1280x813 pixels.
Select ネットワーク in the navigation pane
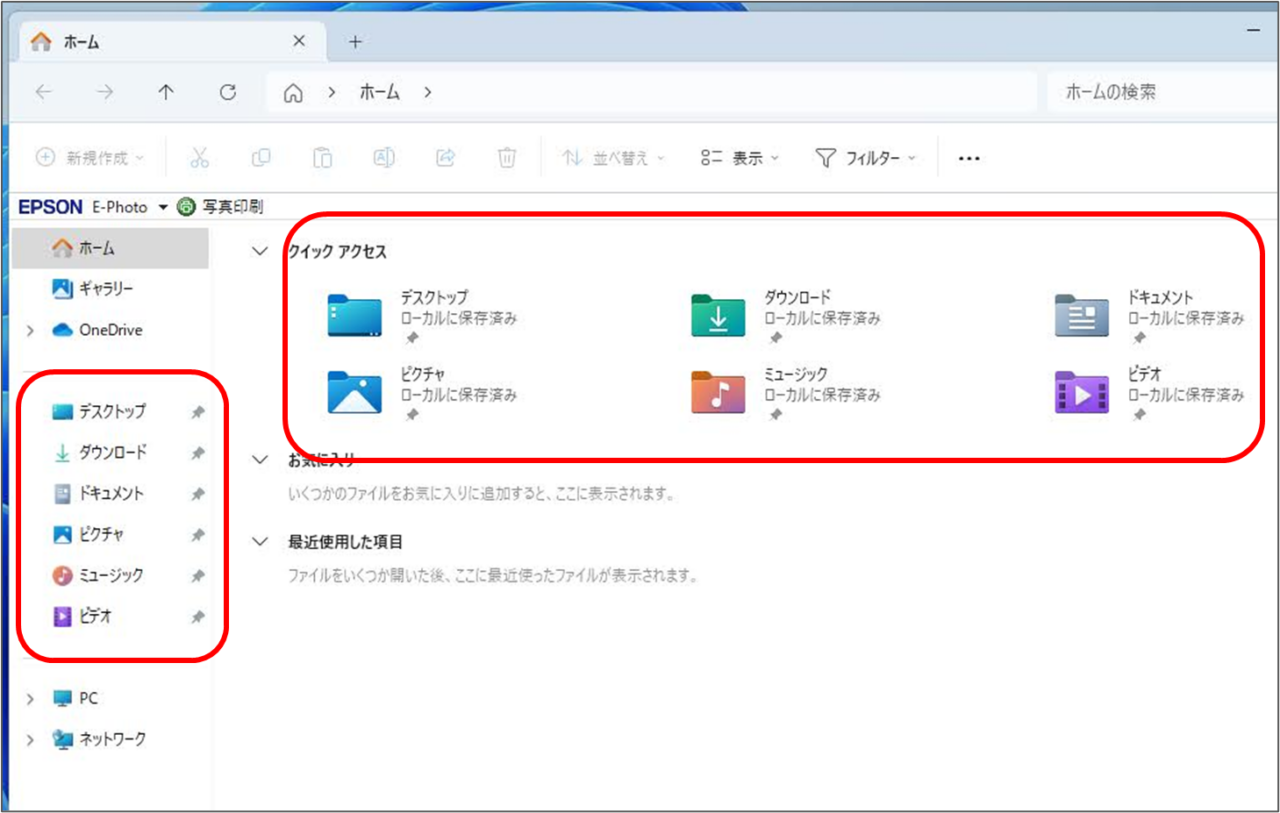click(110, 740)
